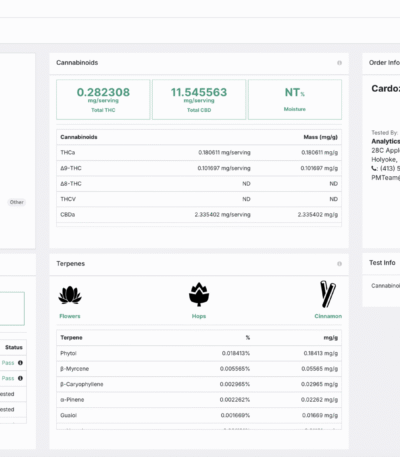The width and height of the screenshot is (400, 457).
Task: Select the Hops aroma icon
Action: tap(199, 294)
